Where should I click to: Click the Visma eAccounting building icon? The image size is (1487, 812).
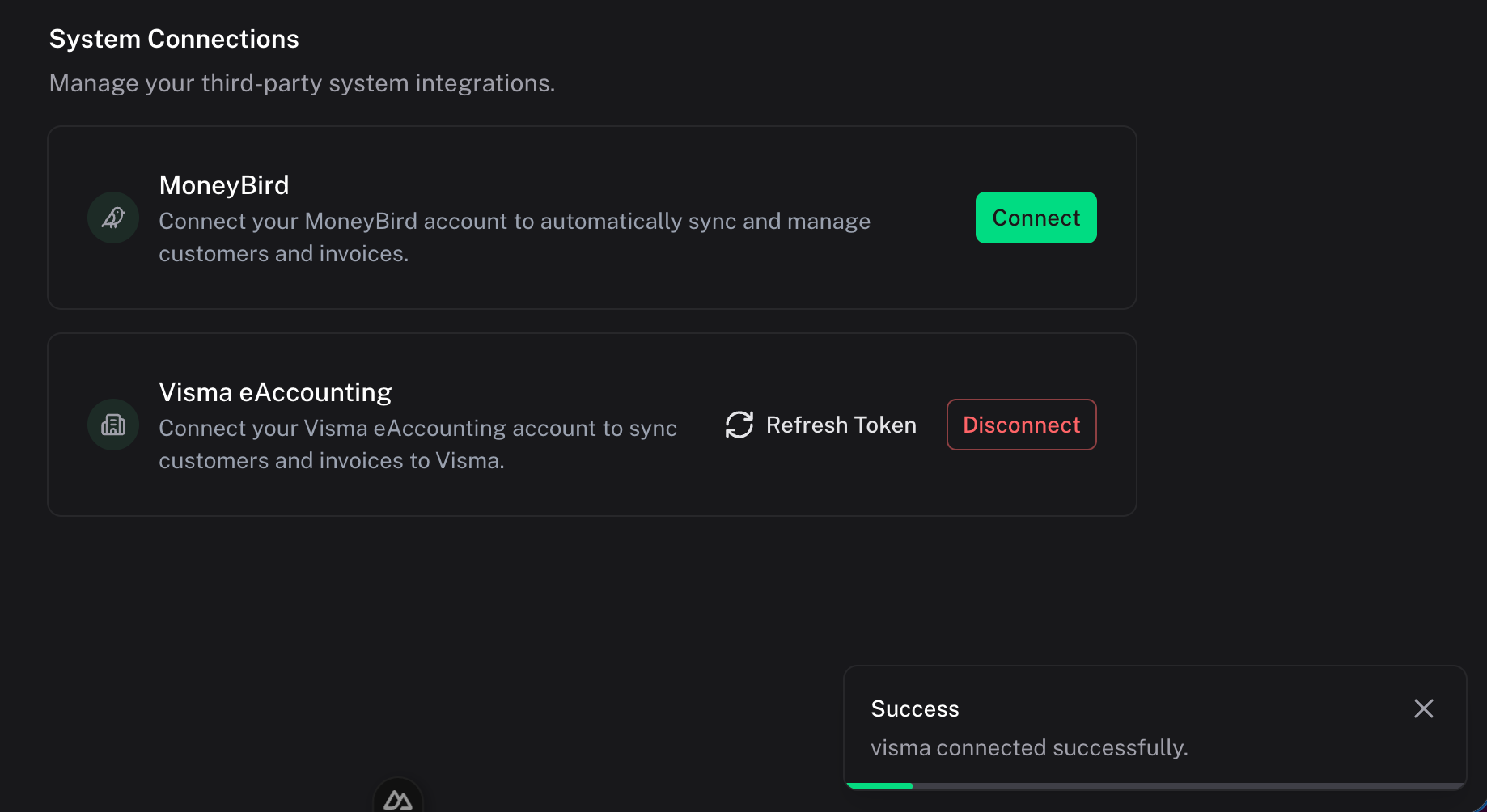[x=113, y=425]
